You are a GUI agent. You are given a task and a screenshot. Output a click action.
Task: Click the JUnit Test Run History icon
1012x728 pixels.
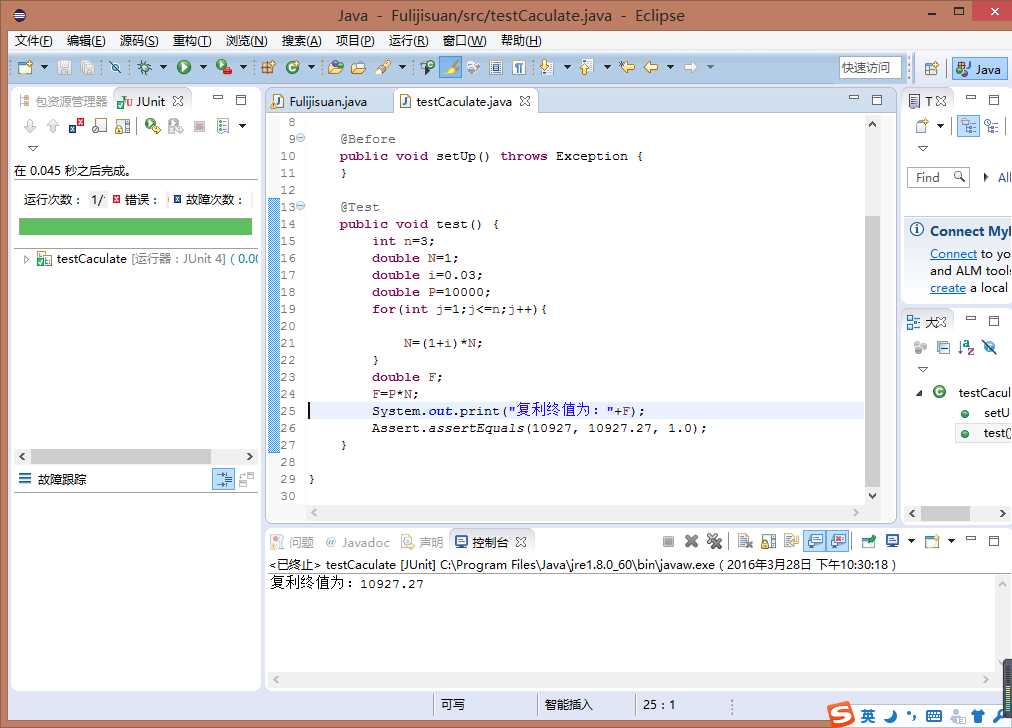pos(223,126)
